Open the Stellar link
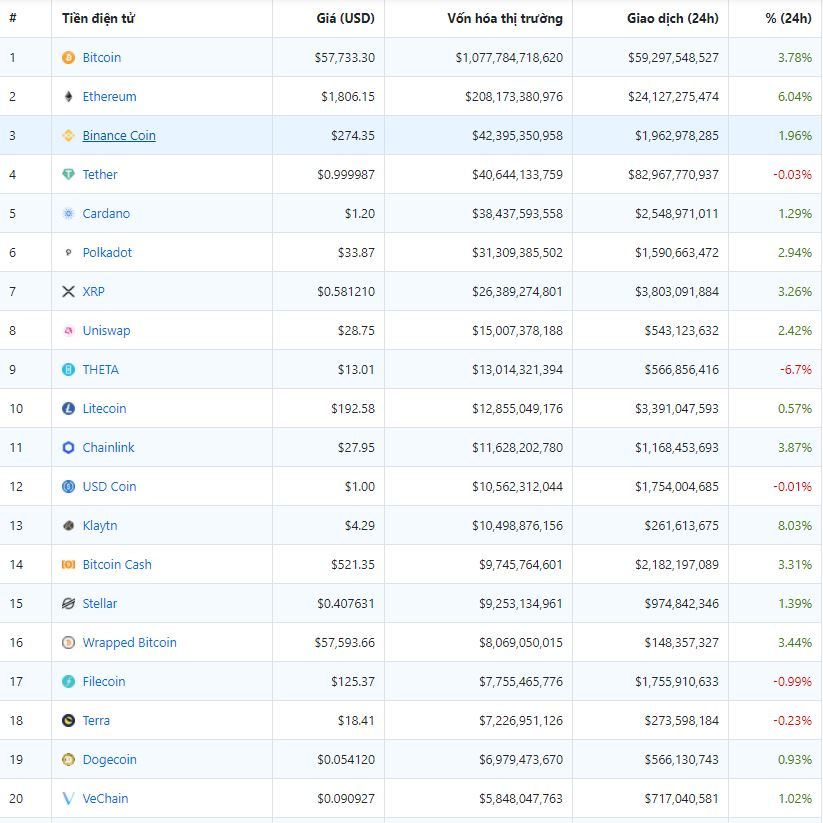 (100, 604)
